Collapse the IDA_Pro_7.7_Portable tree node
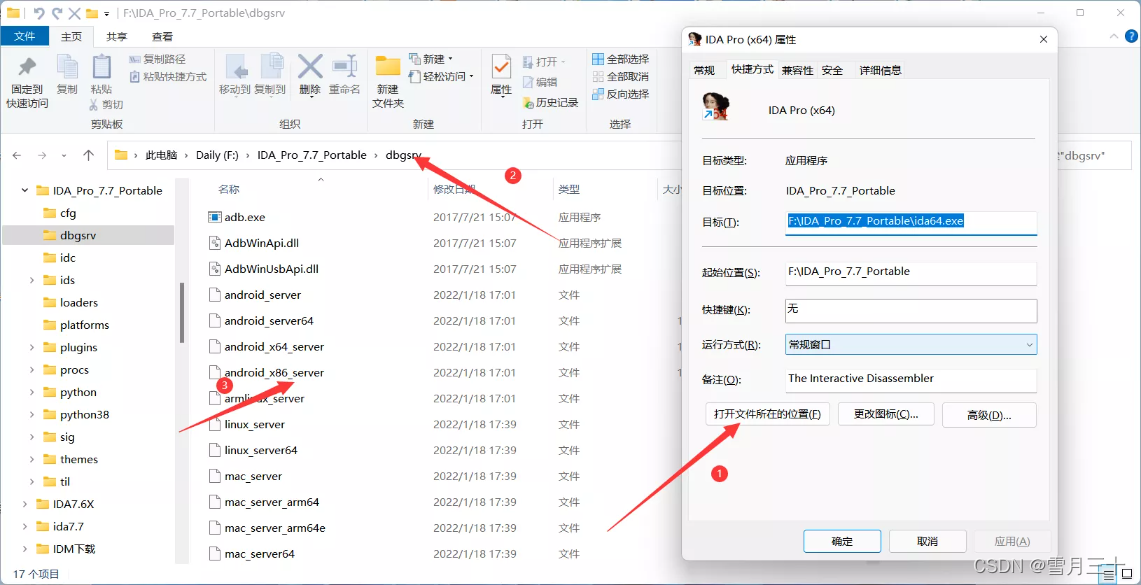 coord(25,191)
